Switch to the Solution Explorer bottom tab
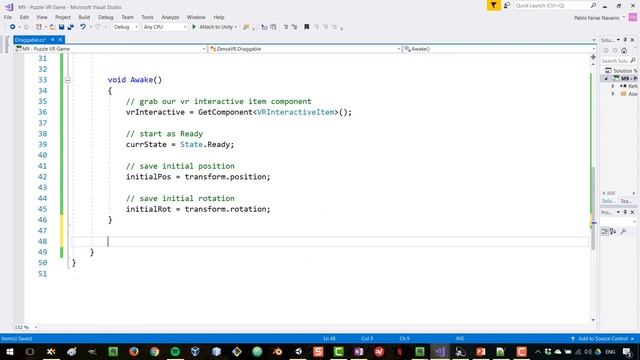The height and width of the screenshot is (360, 640). (608, 201)
